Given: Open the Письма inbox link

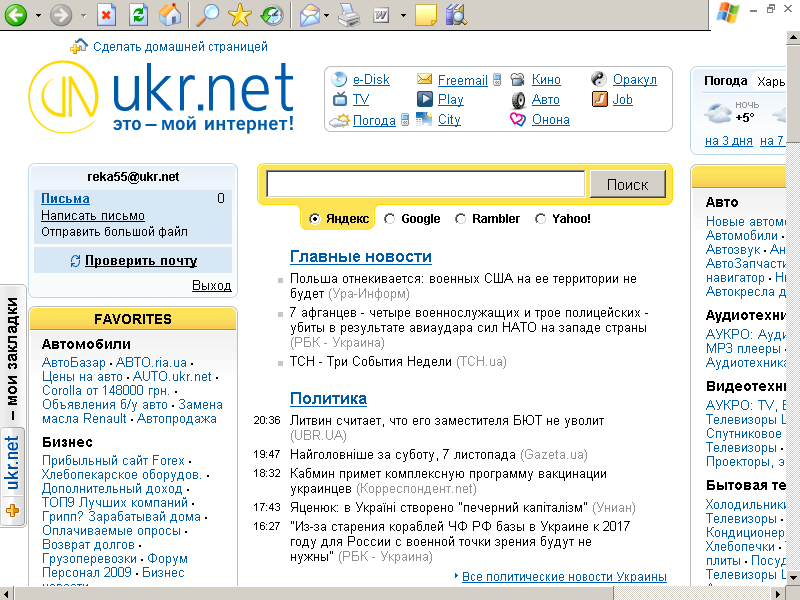Looking at the screenshot, I should point(65,198).
